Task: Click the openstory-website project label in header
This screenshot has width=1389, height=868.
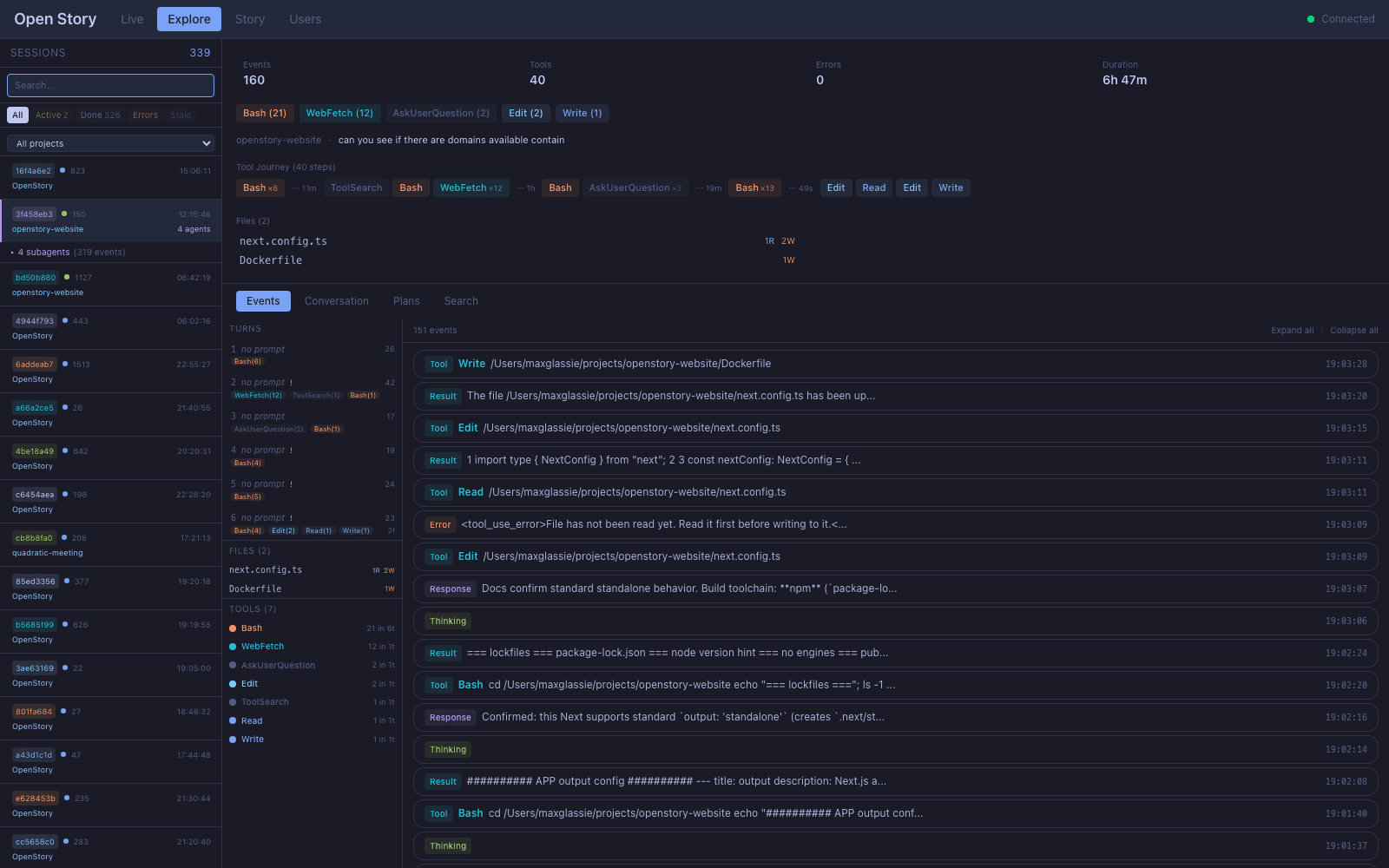Action: point(279,140)
